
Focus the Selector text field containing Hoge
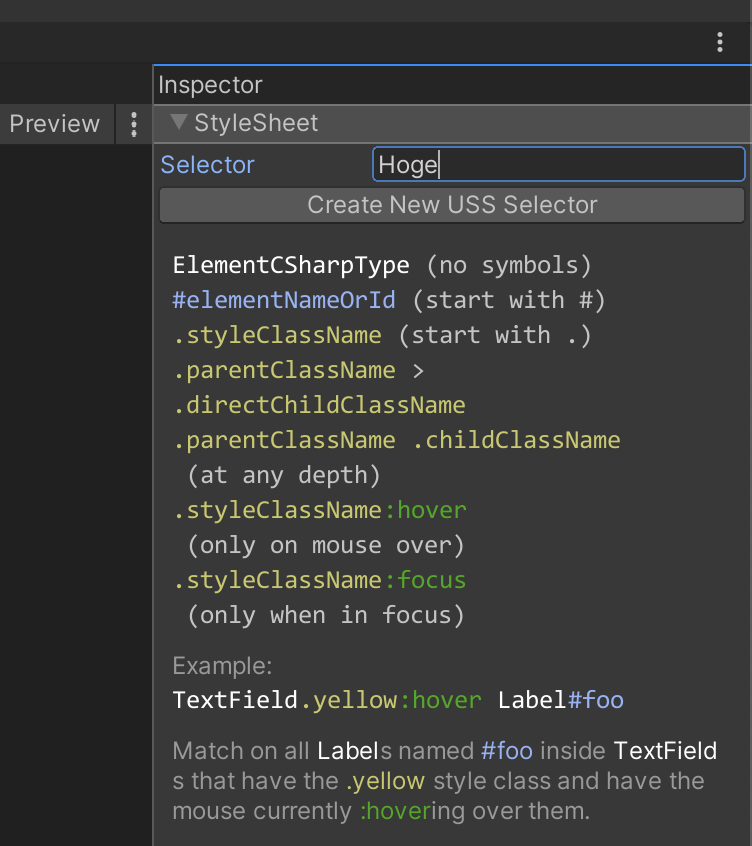(x=559, y=164)
